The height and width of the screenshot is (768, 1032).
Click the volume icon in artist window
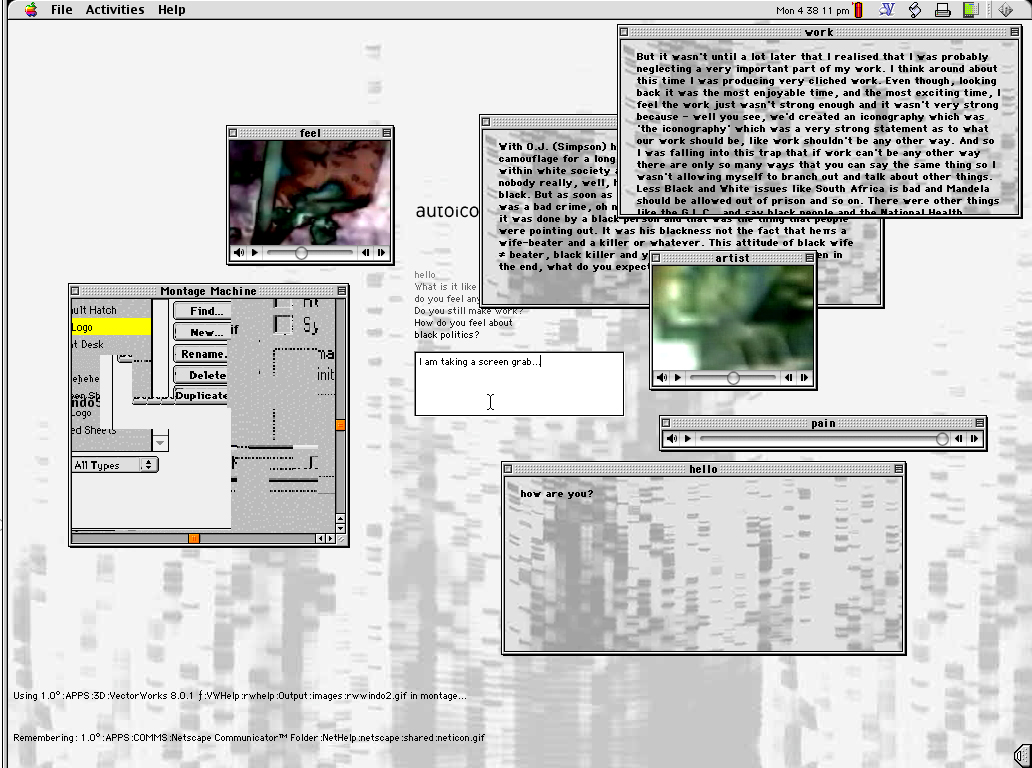[662, 378]
